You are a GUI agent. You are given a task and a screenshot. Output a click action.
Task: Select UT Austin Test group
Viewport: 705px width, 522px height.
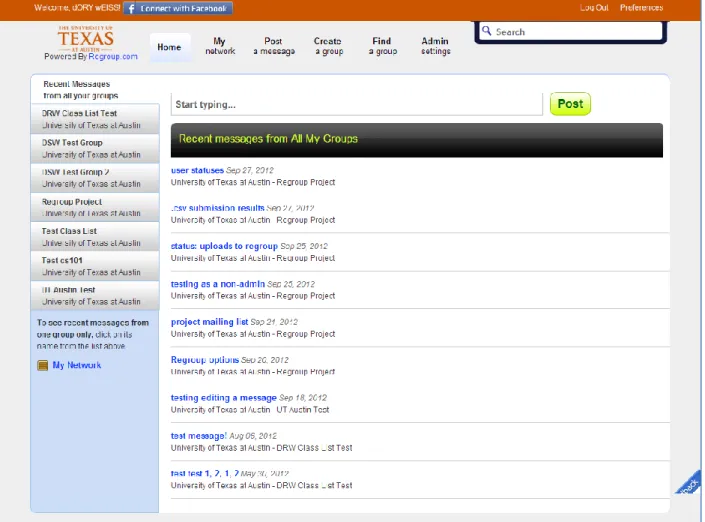click(x=95, y=295)
